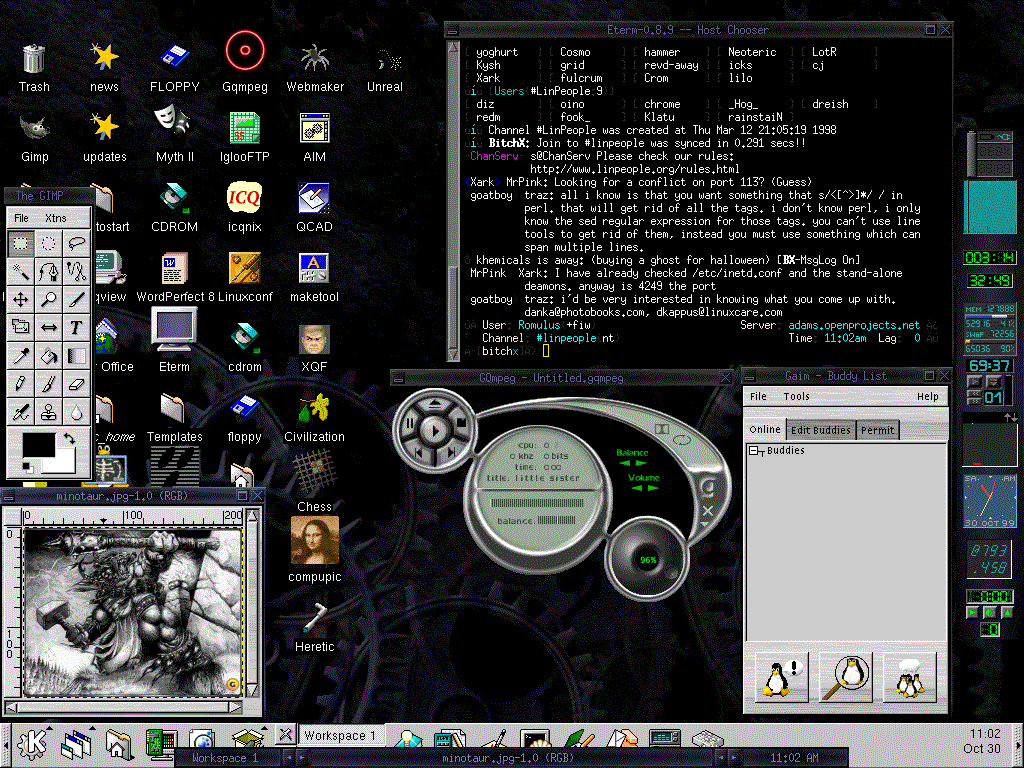Pick the Fuzzy Select magic wand tool
The width and height of the screenshot is (1024, 768).
click(20, 271)
